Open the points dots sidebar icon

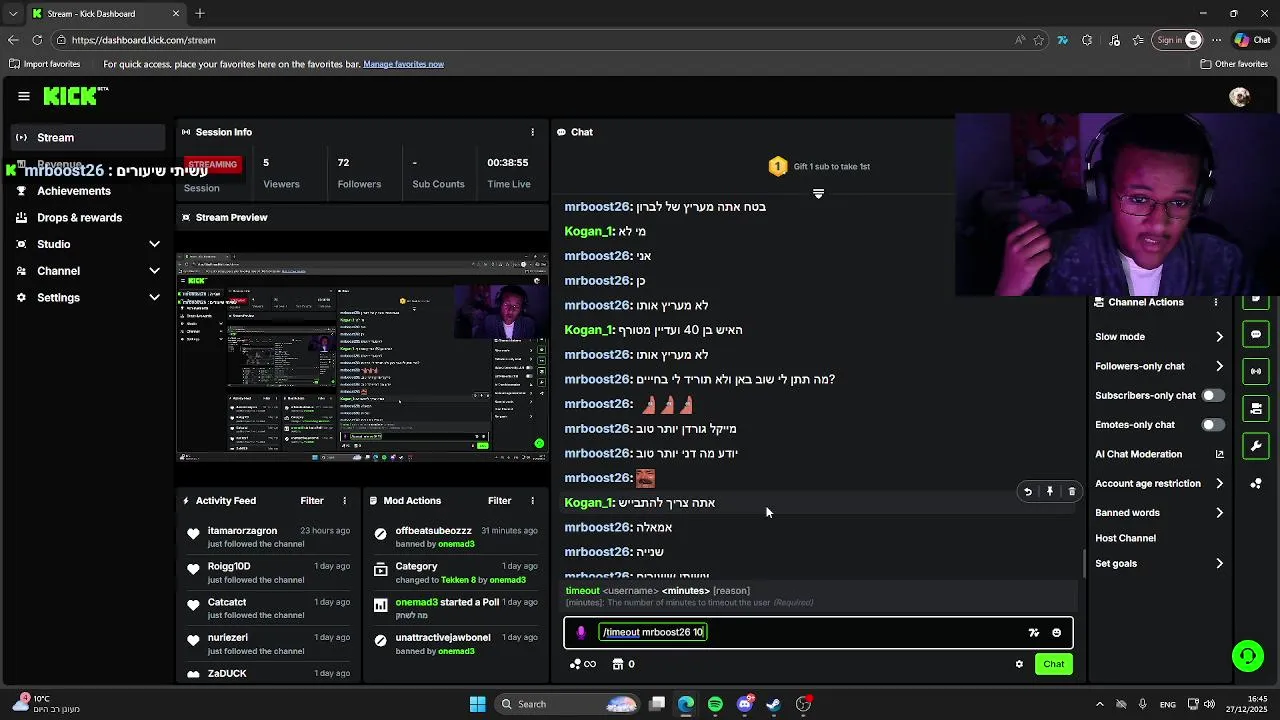pyautogui.click(x=1256, y=484)
